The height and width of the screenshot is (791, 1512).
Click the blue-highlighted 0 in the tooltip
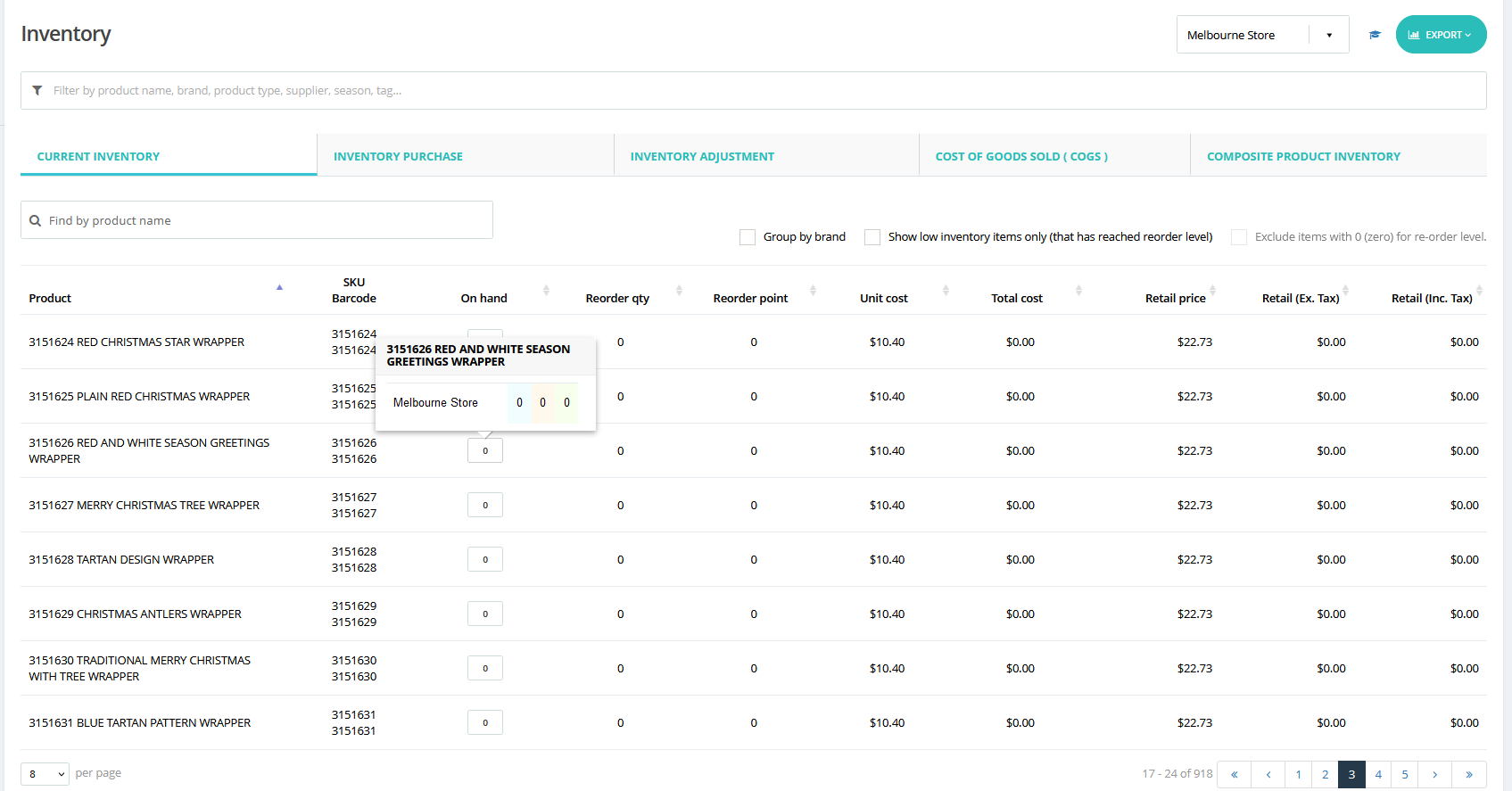tap(519, 402)
